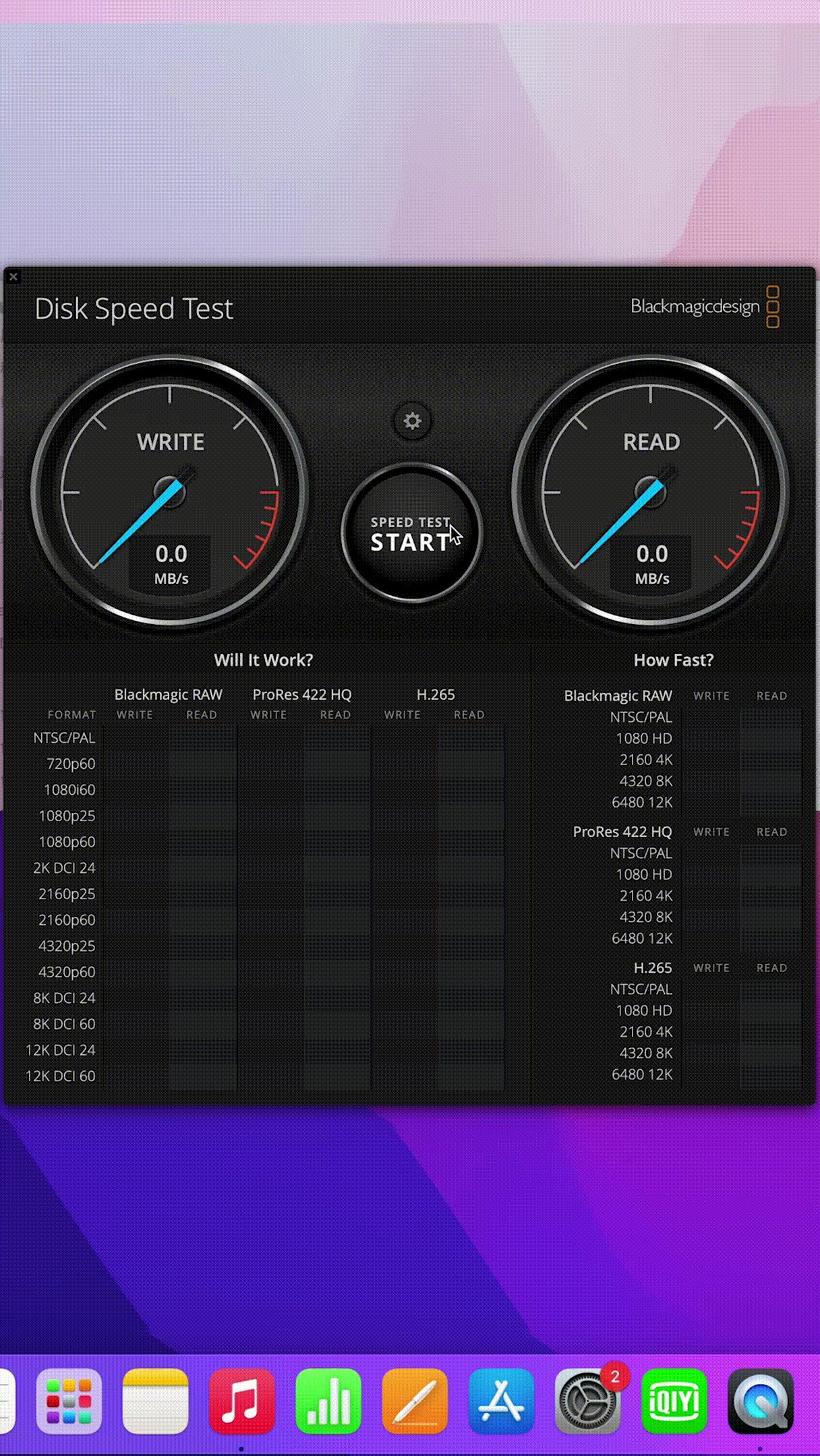The height and width of the screenshot is (1456, 820).
Task: Click 'Blackmagic RAW' heading in How Fast panel
Action: click(618, 696)
